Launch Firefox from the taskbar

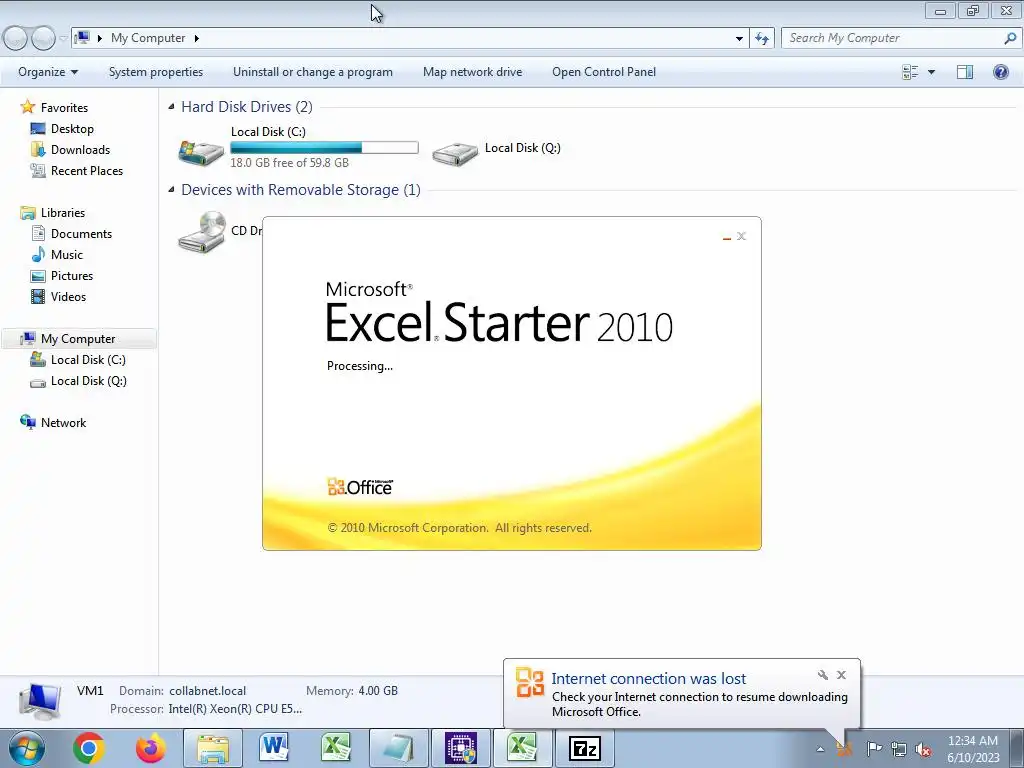[x=151, y=748]
